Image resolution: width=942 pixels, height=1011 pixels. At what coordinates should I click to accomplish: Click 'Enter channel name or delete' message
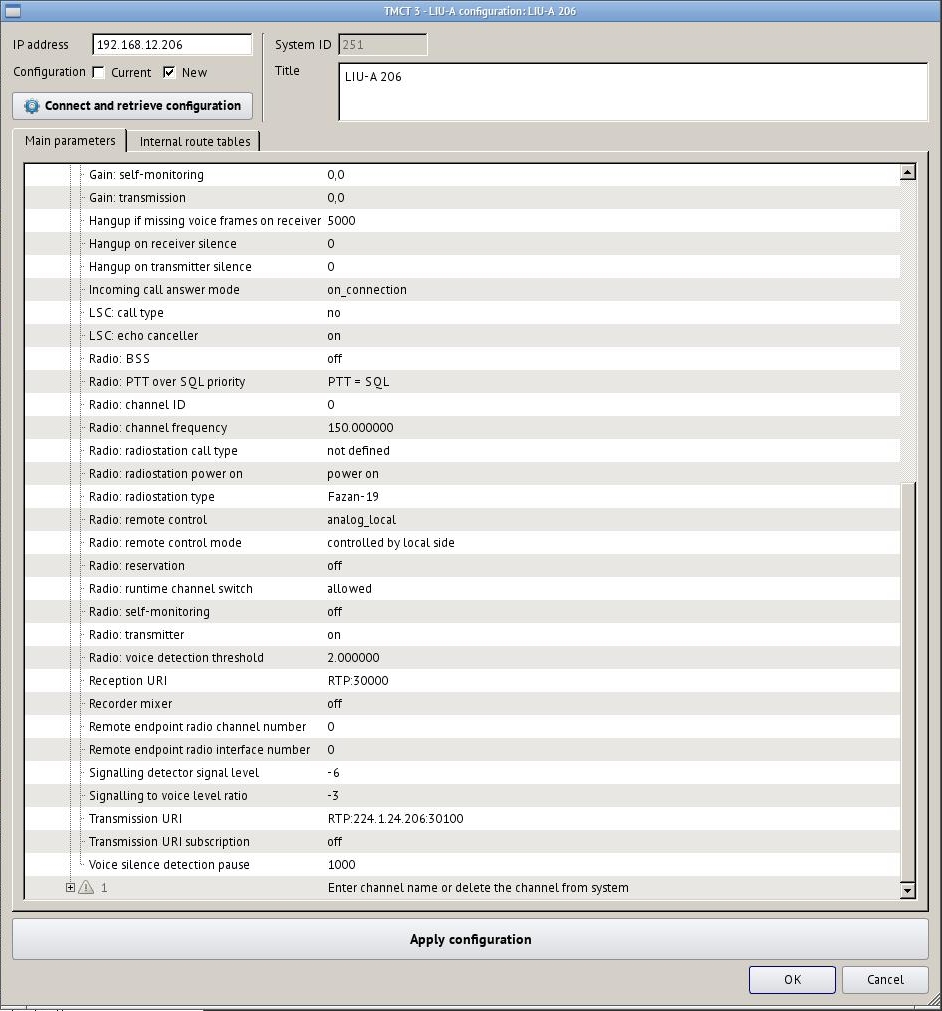pos(478,888)
